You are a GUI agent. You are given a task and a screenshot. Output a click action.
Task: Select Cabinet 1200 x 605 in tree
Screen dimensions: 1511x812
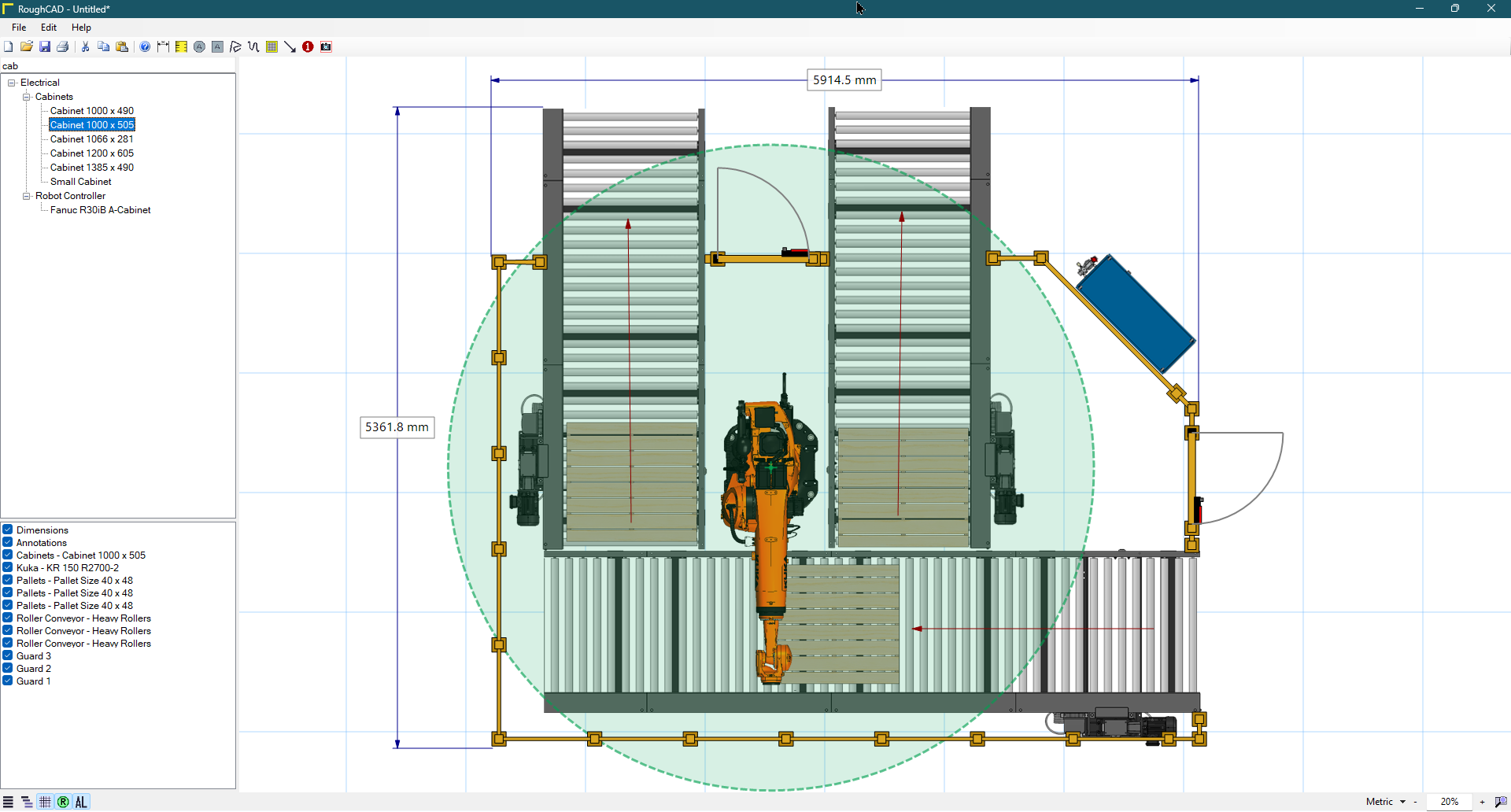tap(92, 153)
